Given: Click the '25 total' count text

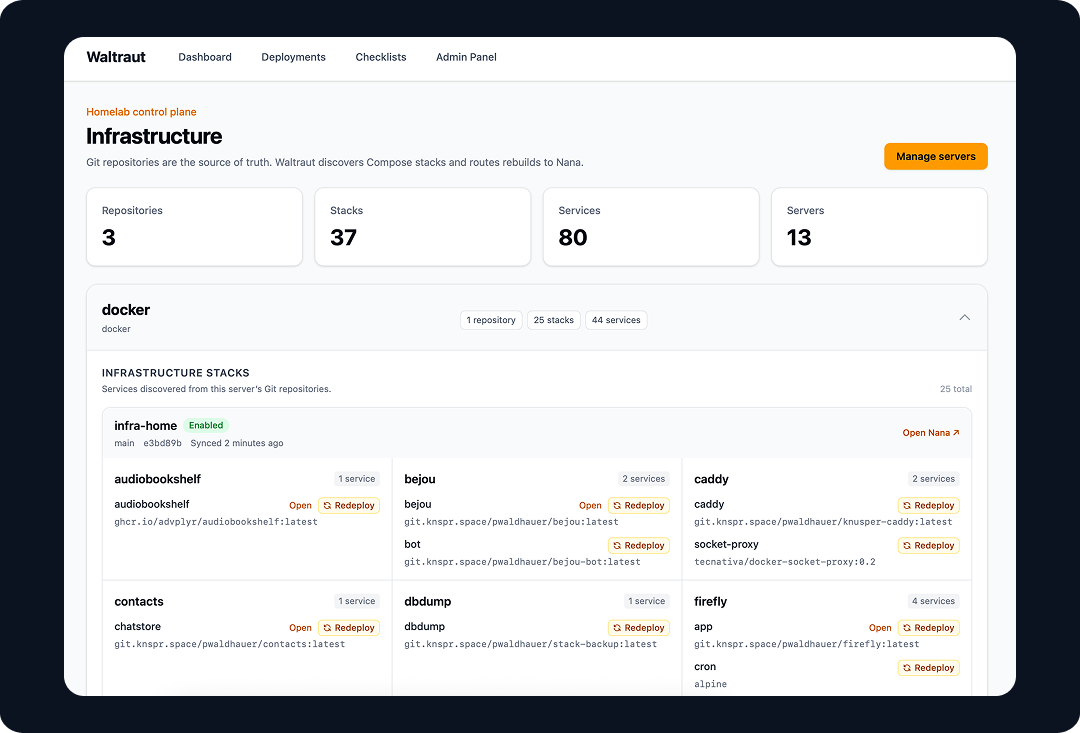Looking at the screenshot, I should [x=956, y=389].
